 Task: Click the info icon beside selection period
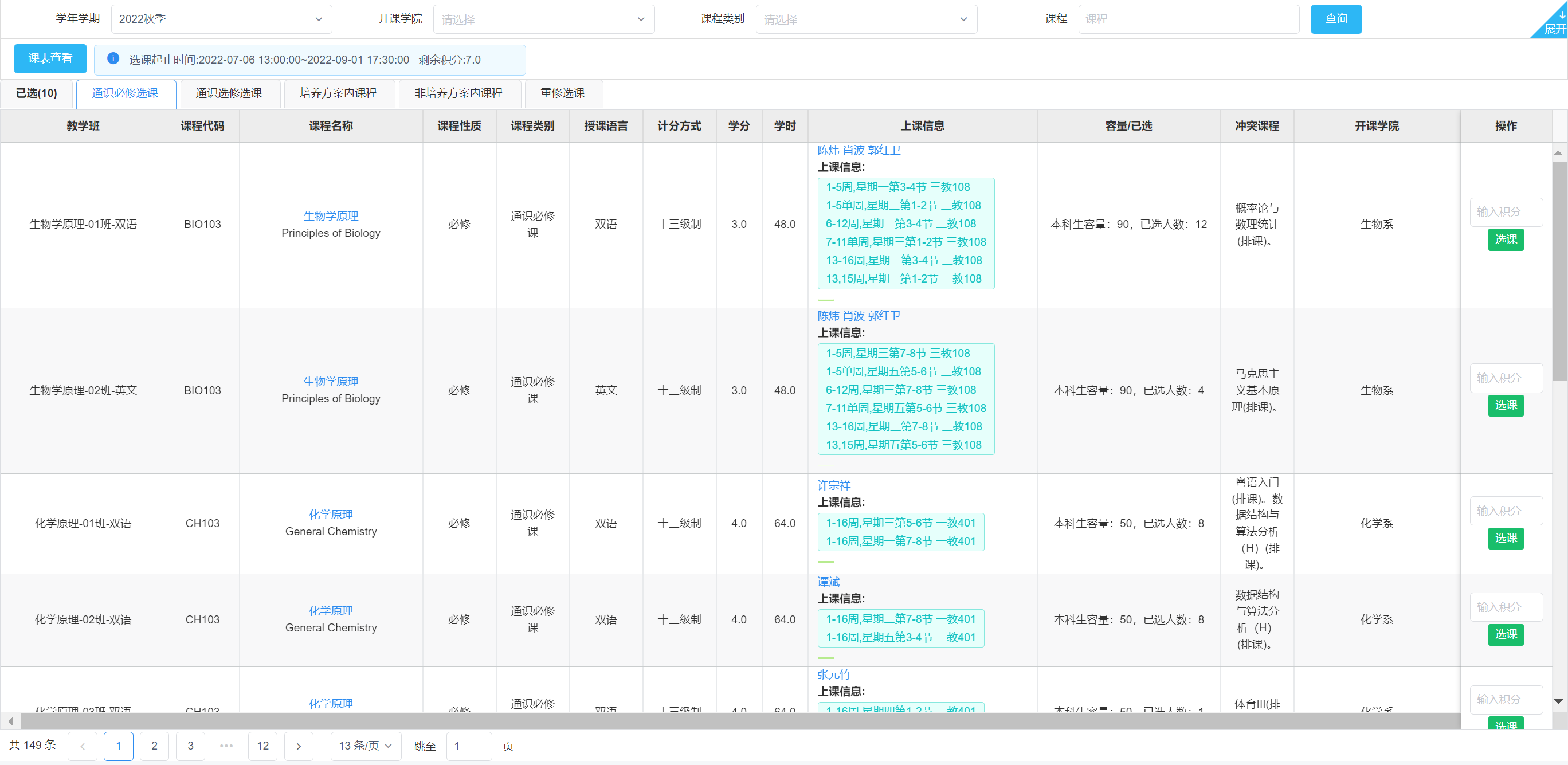[112, 59]
